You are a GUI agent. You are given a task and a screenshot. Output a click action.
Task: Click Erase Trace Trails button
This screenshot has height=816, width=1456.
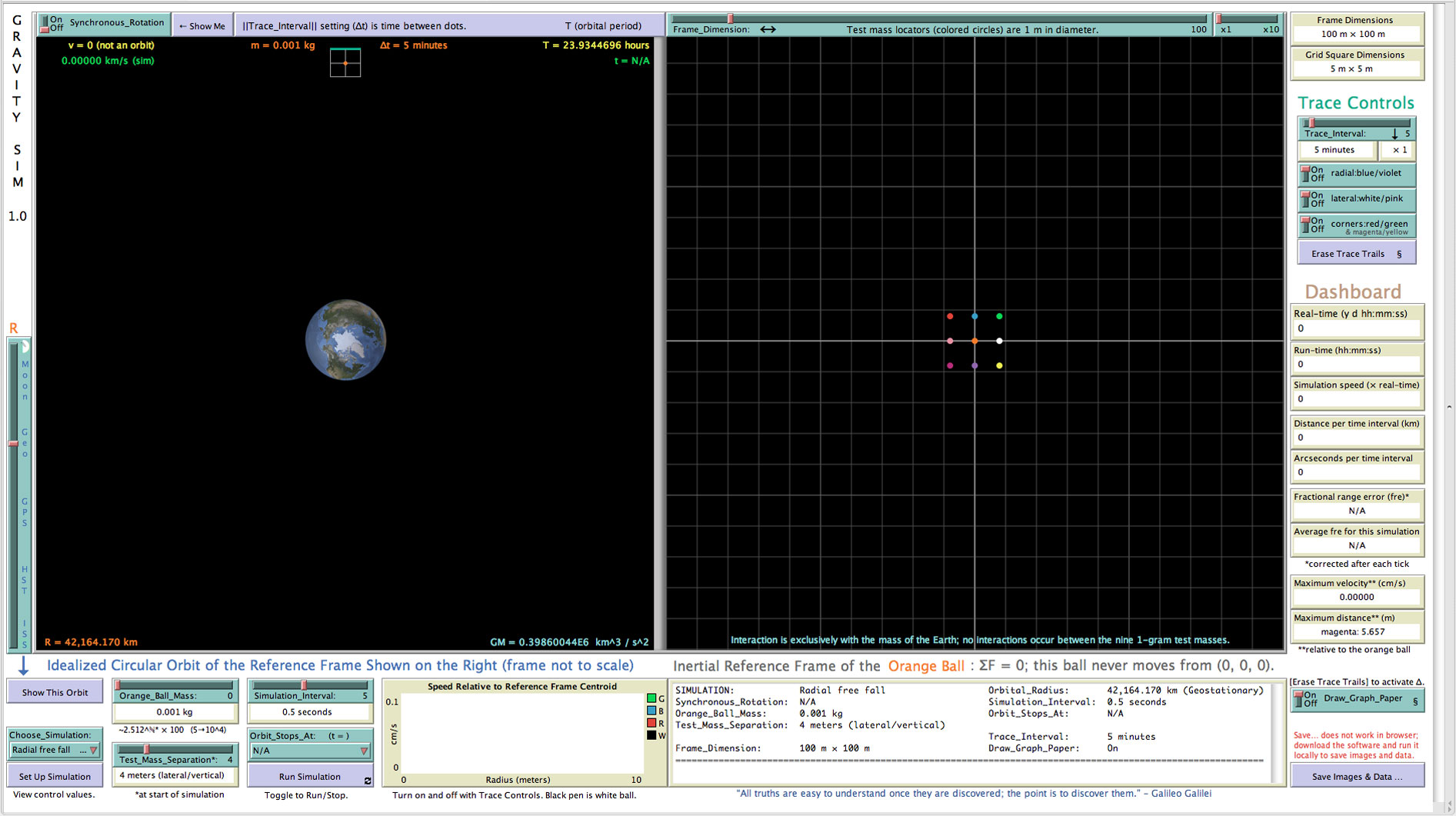pos(1356,254)
